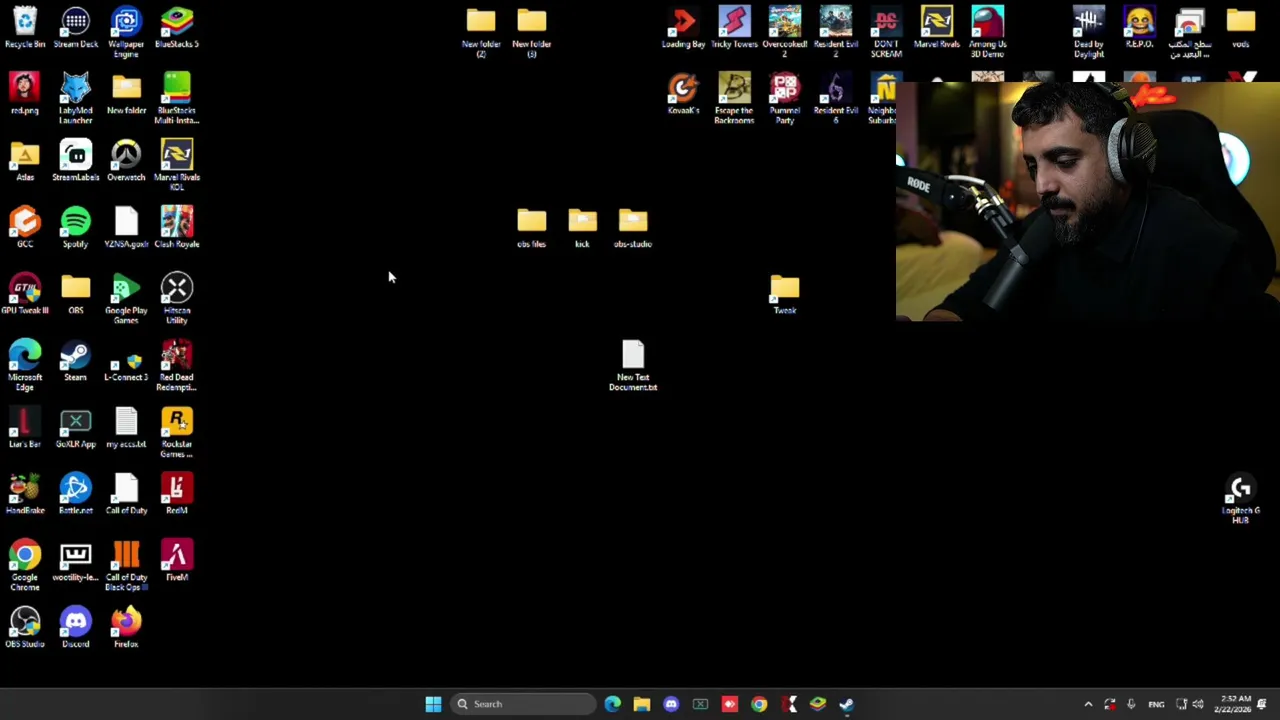Select Red Dead Redemption shortcut

[x=177, y=365]
